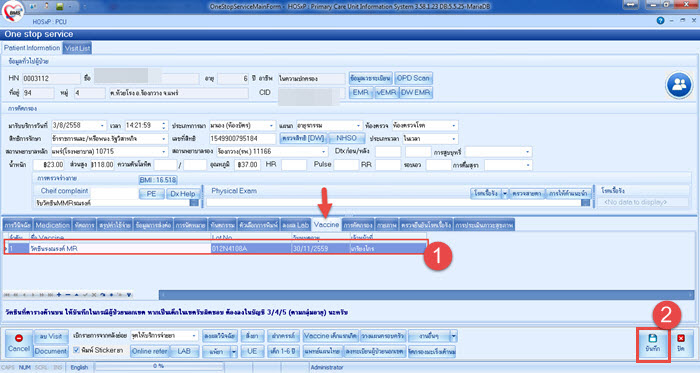Open the Medication tab
This screenshot has width=700, height=373.
[x=53, y=225]
